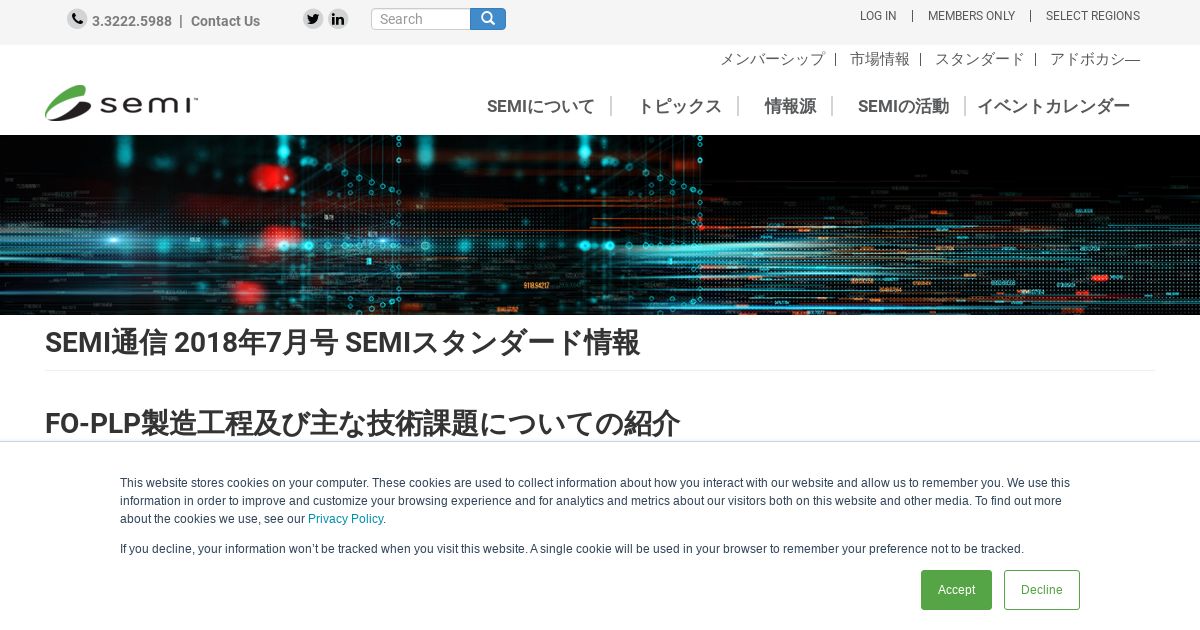Open the 情報源 main menu
Viewport: 1200px width, 630px height.
[790, 106]
